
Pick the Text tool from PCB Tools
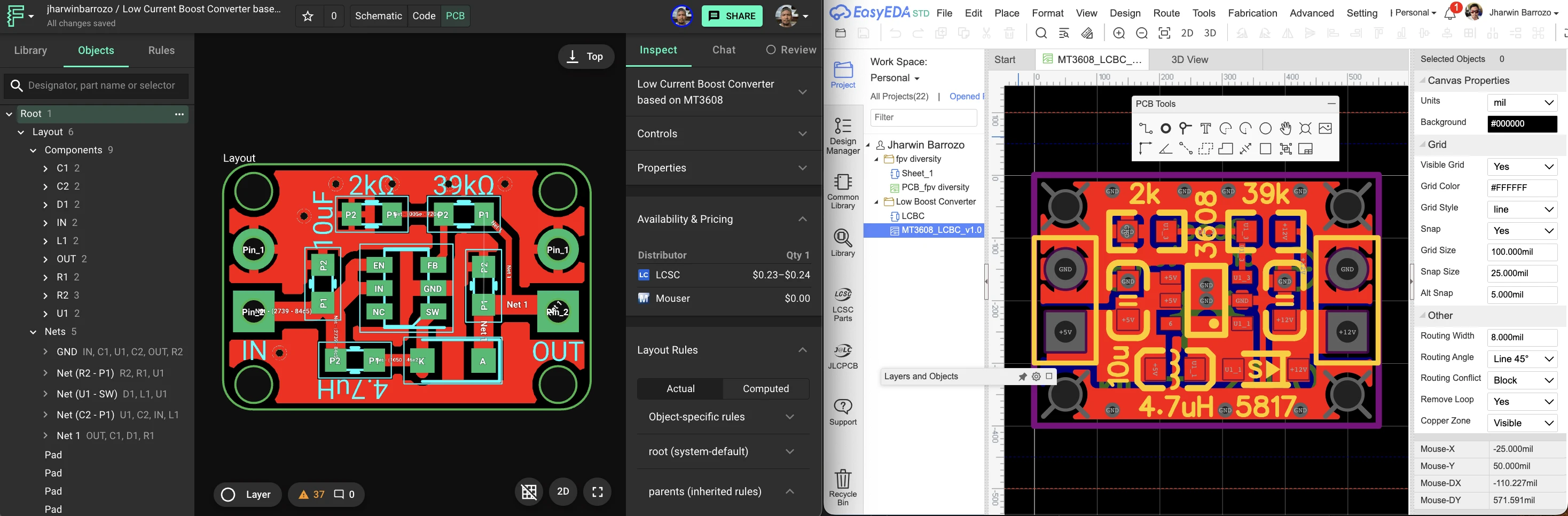click(1205, 128)
